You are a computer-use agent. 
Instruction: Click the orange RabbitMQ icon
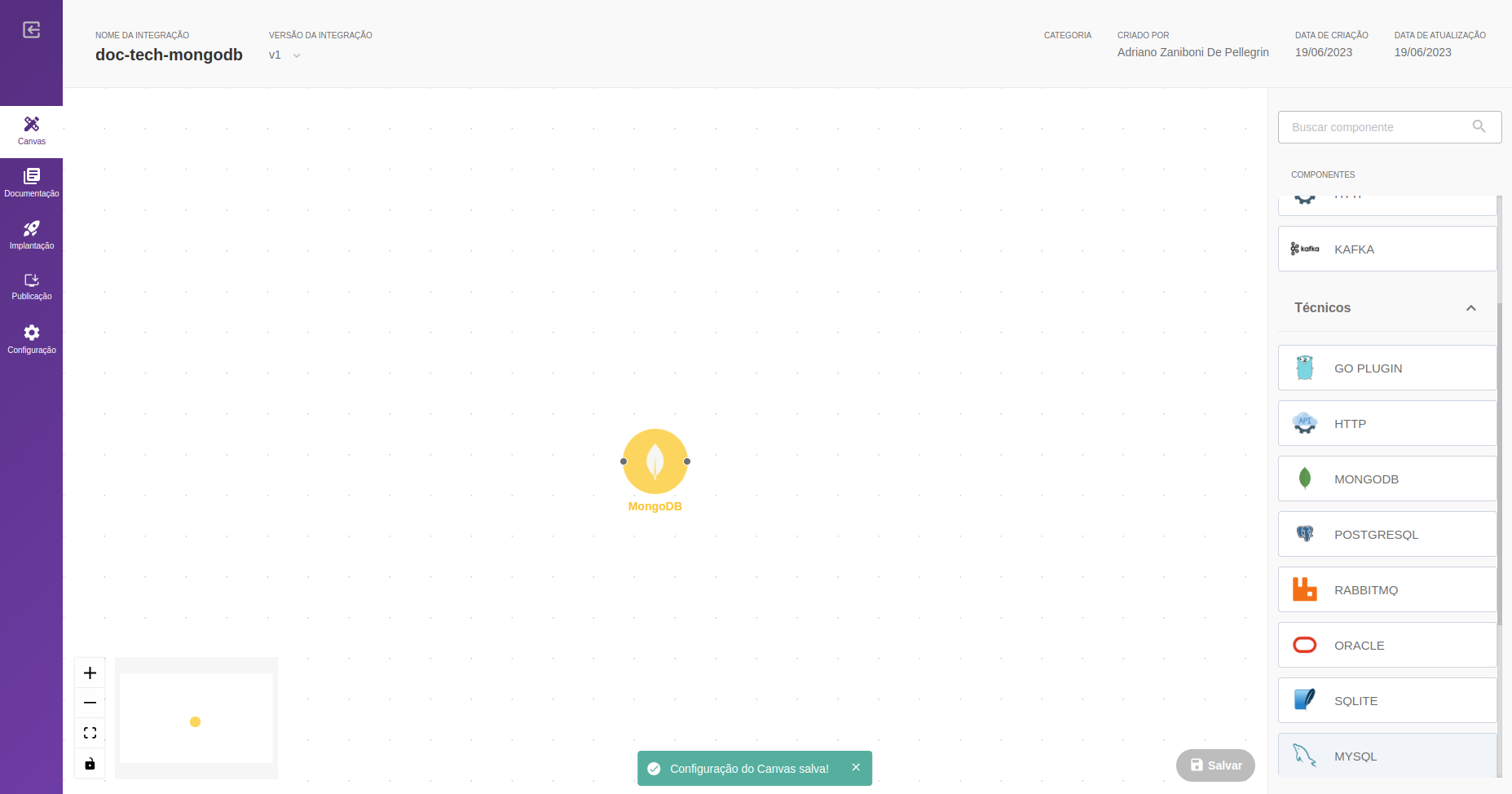(1305, 589)
